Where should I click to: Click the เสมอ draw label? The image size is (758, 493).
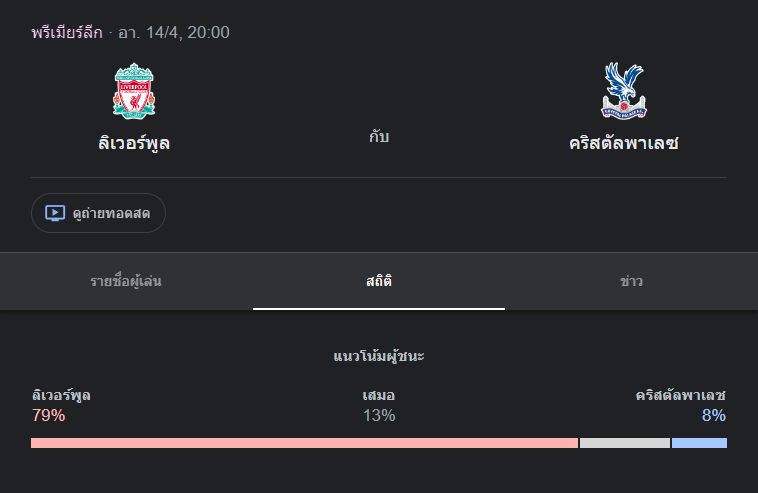[x=379, y=395]
